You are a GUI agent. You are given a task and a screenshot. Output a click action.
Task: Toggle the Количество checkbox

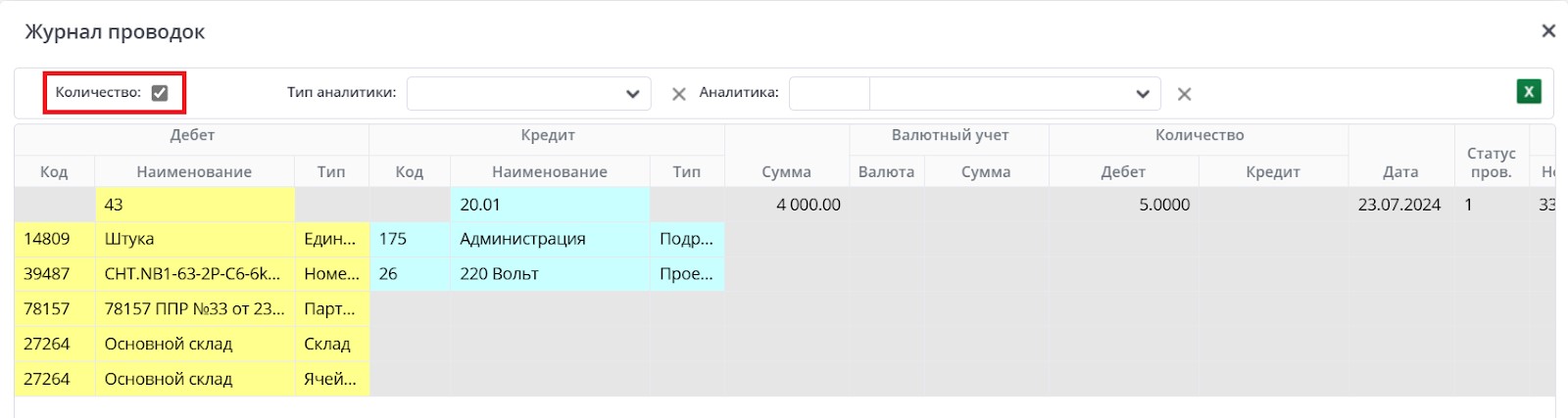(x=160, y=93)
